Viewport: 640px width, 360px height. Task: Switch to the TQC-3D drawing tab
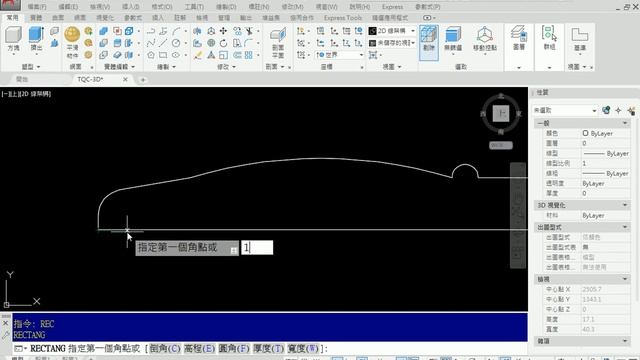pos(91,79)
